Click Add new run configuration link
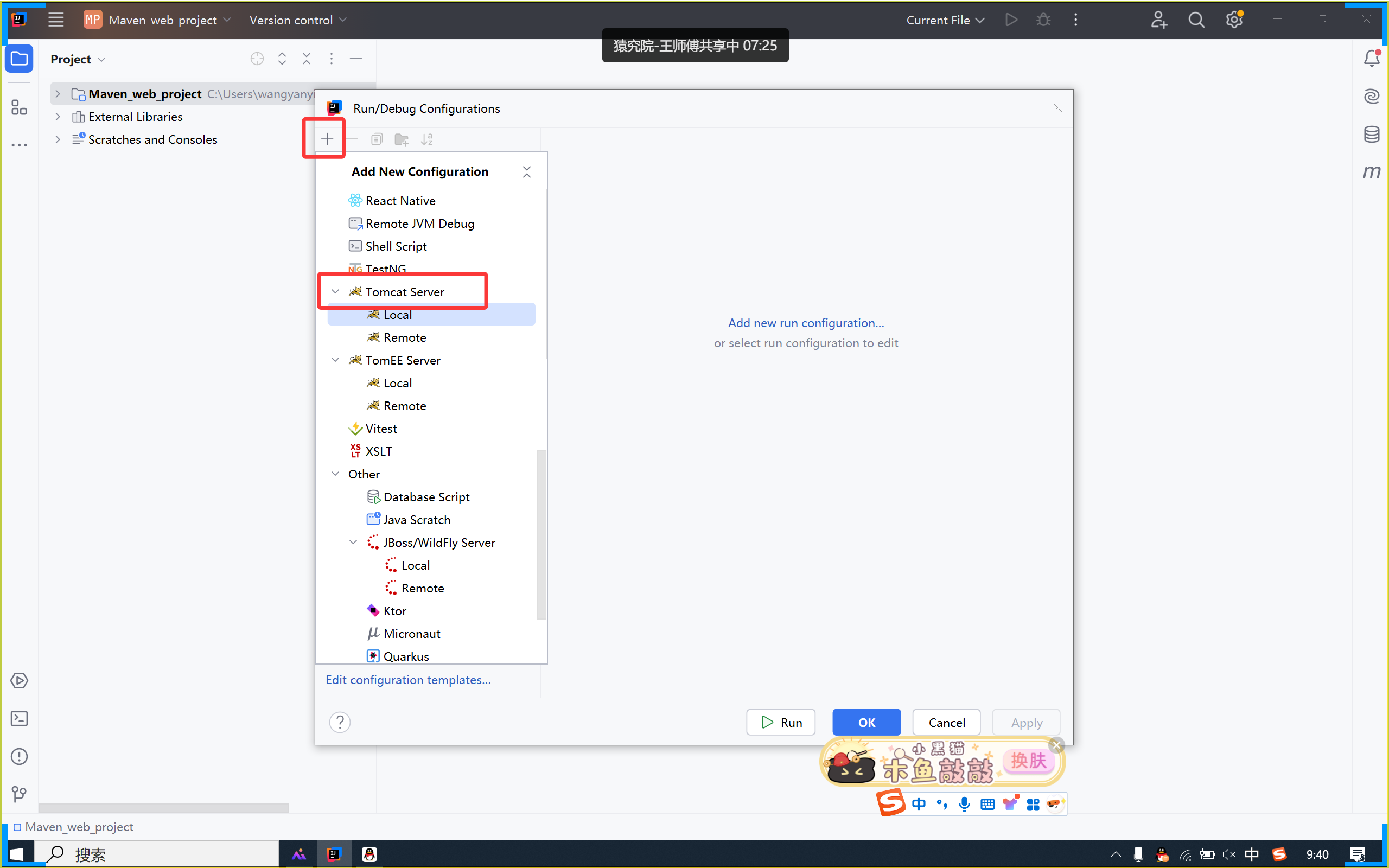The image size is (1389, 868). pyautogui.click(x=806, y=323)
